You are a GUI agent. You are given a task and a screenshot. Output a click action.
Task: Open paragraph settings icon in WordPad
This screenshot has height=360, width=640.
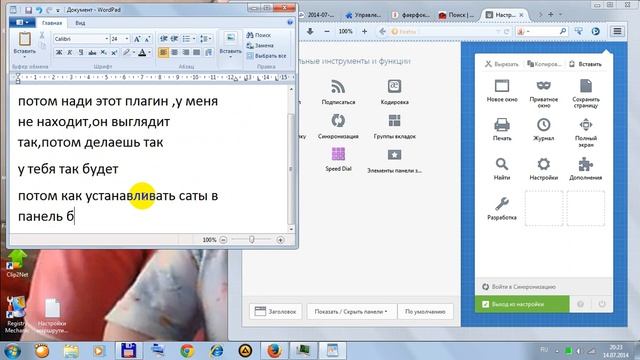click(209, 52)
